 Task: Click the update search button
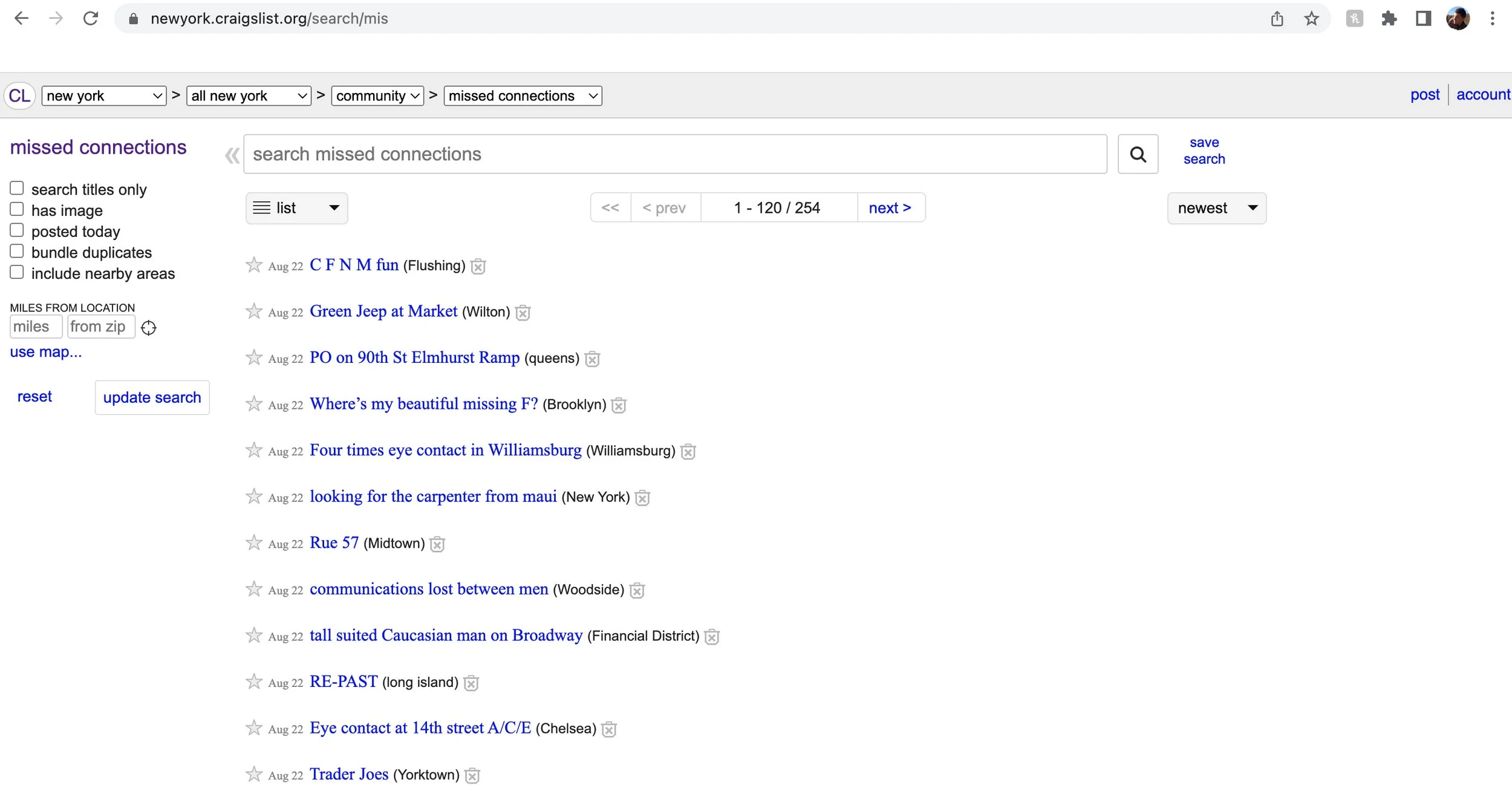(x=152, y=397)
